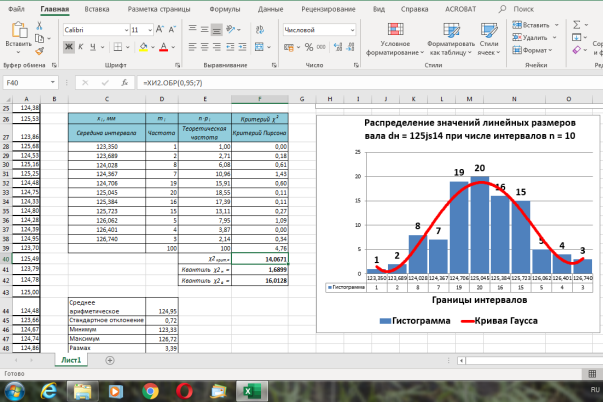603x402 pixels.
Task: Open the fill color dropdown arrow
Action: point(153,47)
